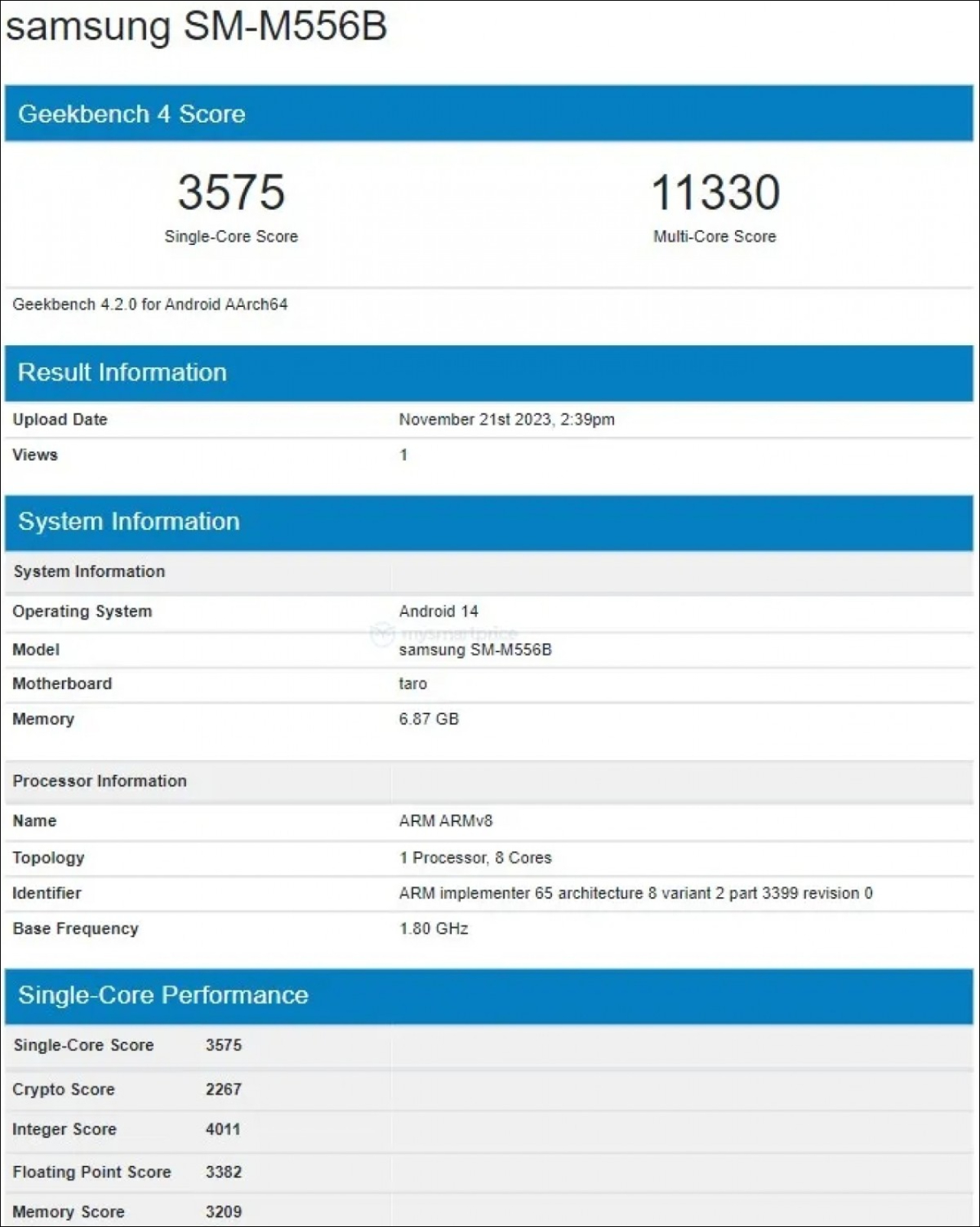Select the Memory Score value 3209
This screenshot has width=980, height=1227.
224,1212
